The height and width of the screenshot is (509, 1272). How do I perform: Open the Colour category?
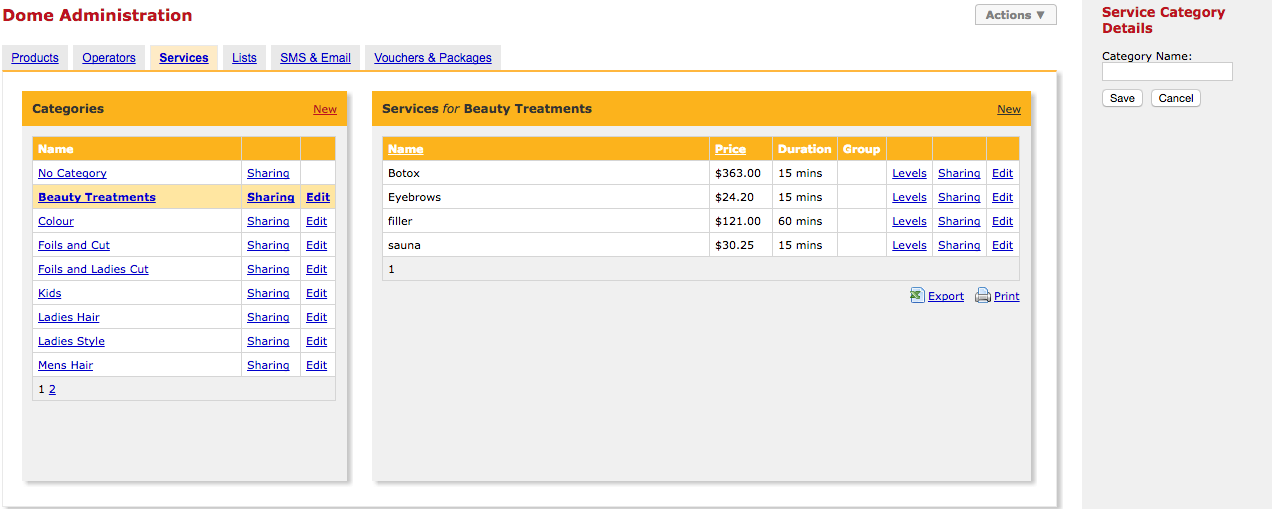[56, 221]
